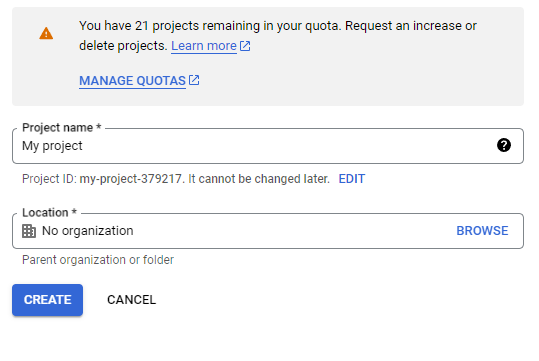Click the organization building icon in Location
This screenshot has height=361, width=539.
pos(29,231)
